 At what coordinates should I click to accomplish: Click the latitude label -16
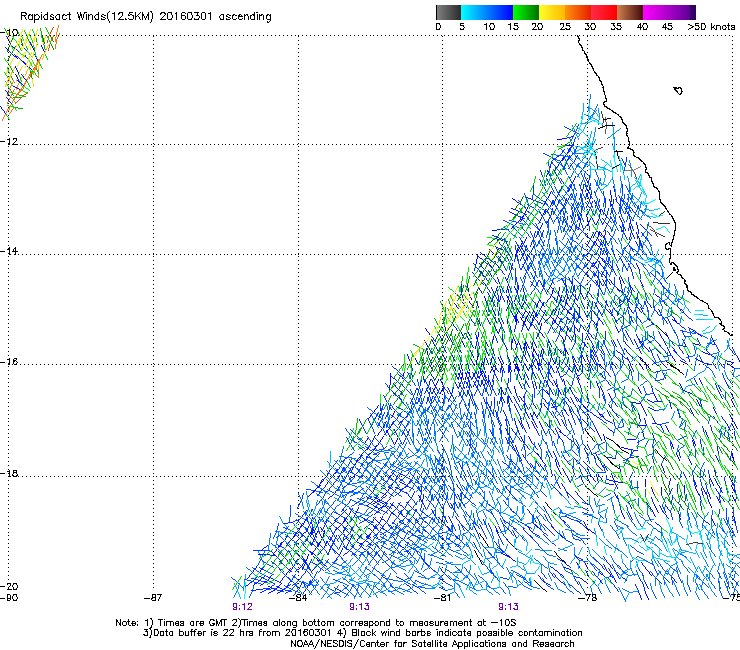click(x=10, y=362)
